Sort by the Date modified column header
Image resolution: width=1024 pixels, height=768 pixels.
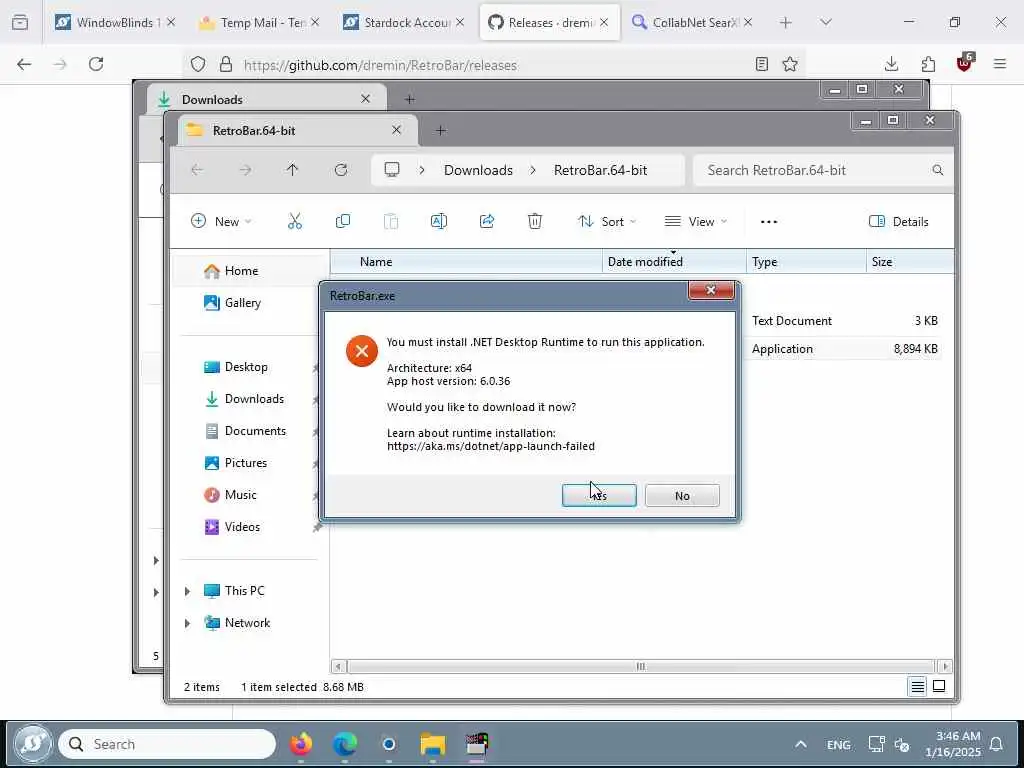(x=674, y=261)
